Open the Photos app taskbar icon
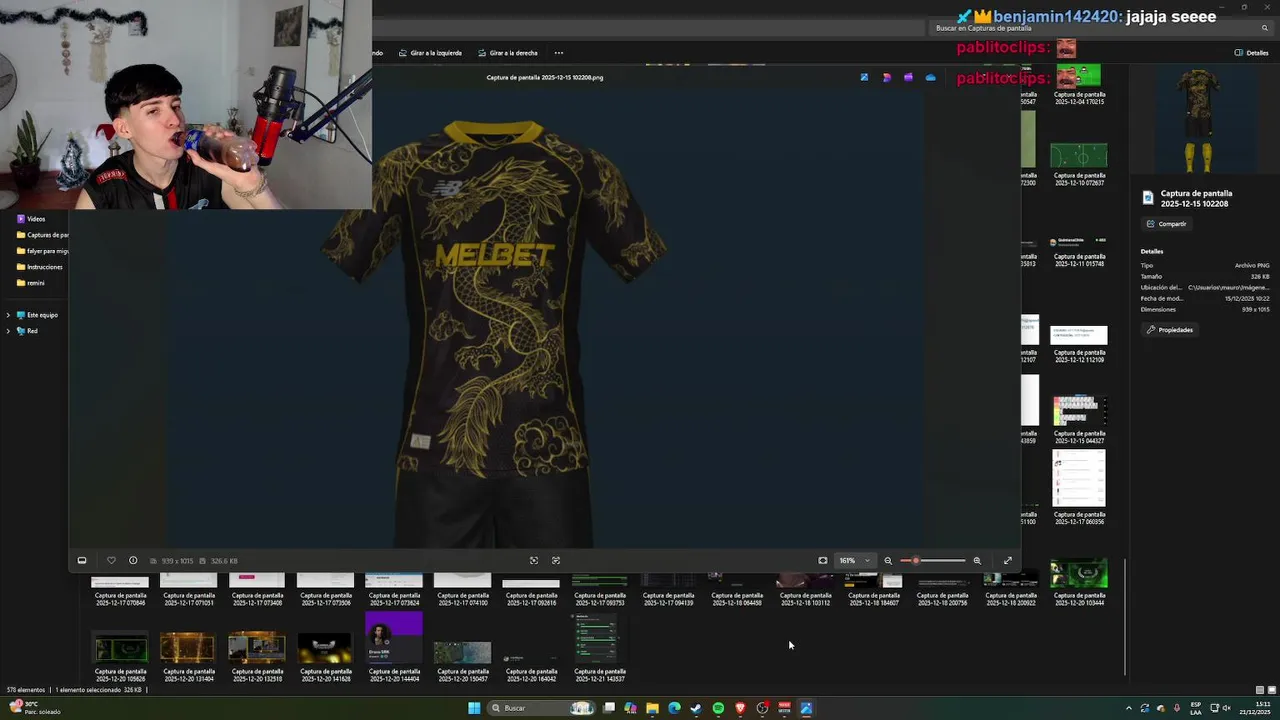The width and height of the screenshot is (1280, 720). (x=806, y=708)
